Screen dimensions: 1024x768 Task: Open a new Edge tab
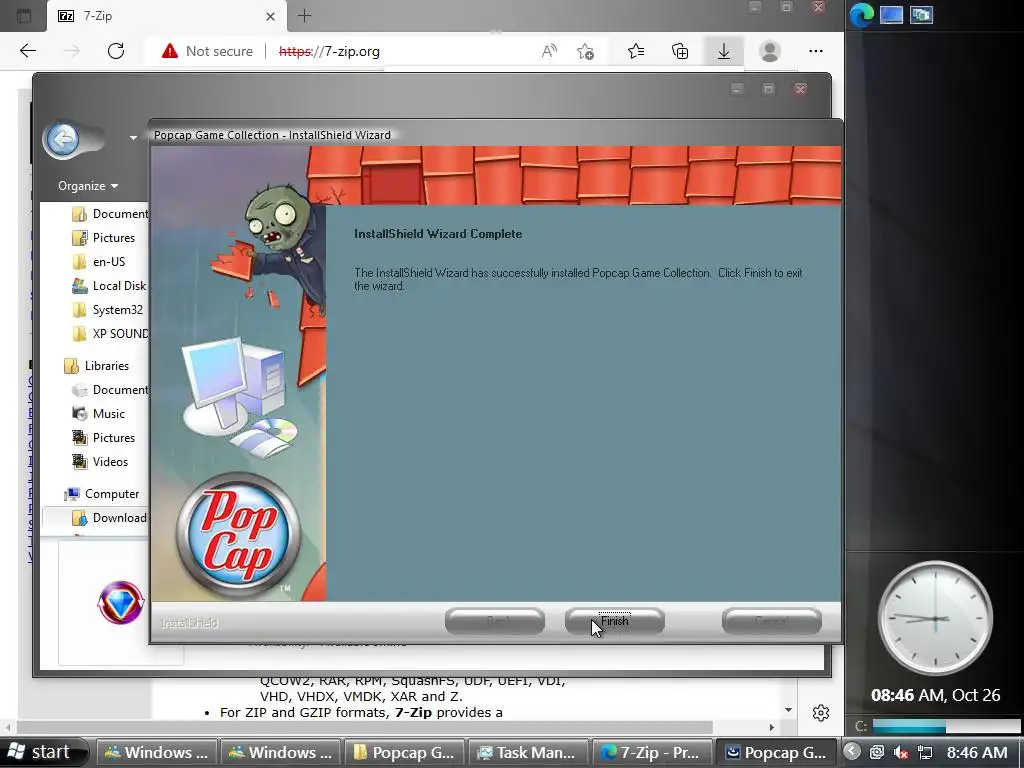304,16
